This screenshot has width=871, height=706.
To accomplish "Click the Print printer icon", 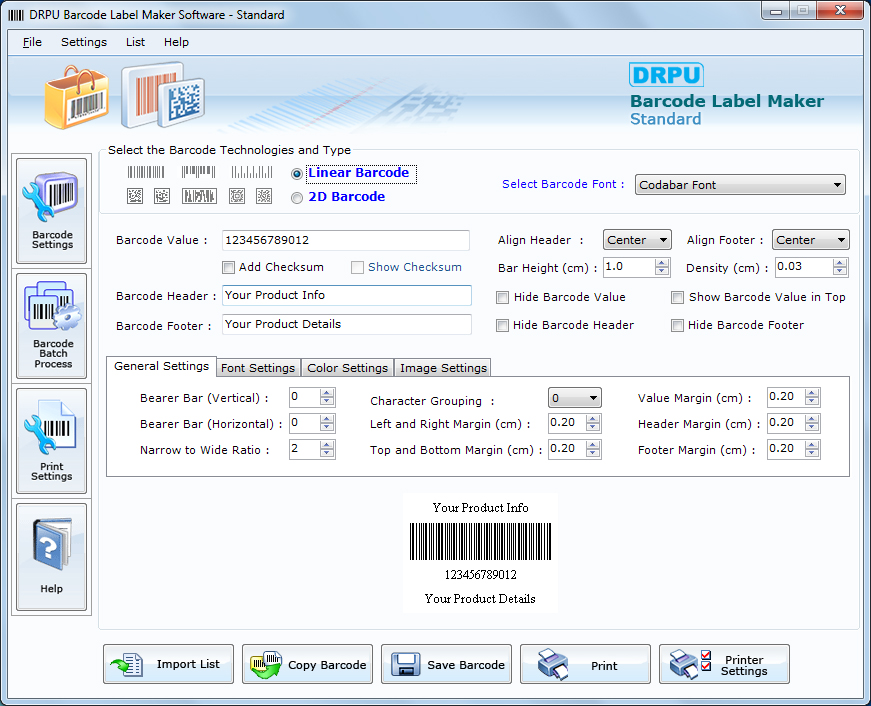I will pyautogui.click(x=553, y=664).
